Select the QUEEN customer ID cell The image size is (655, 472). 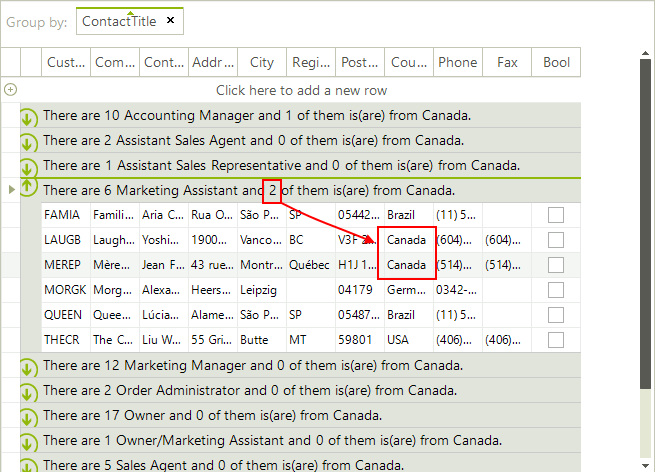(x=66, y=315)
